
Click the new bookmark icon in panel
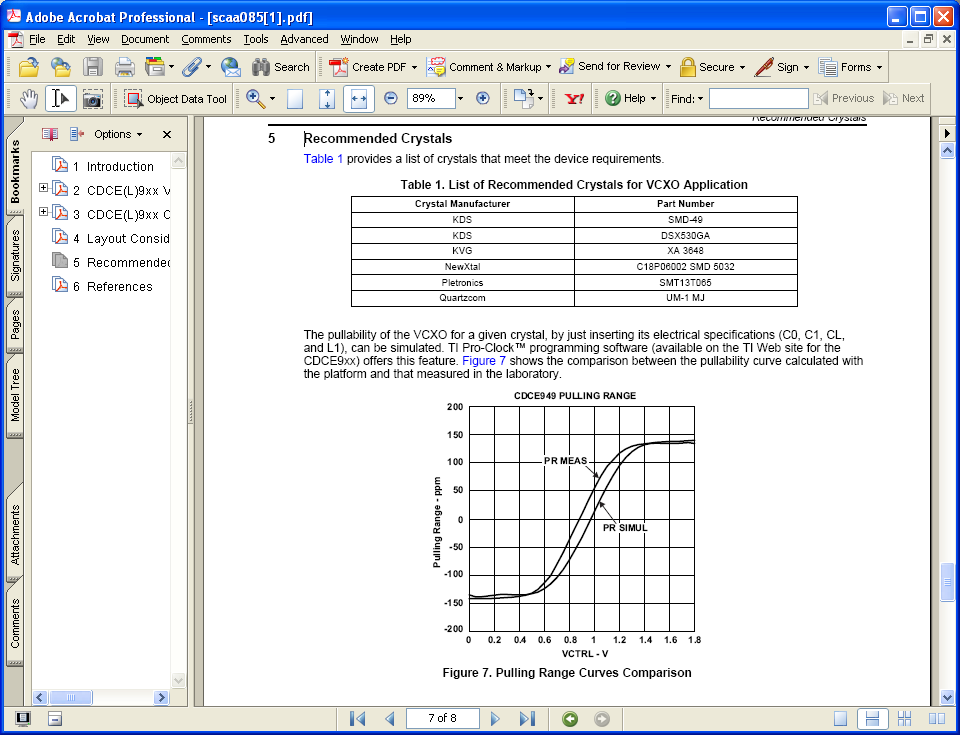tap(50, 134)
